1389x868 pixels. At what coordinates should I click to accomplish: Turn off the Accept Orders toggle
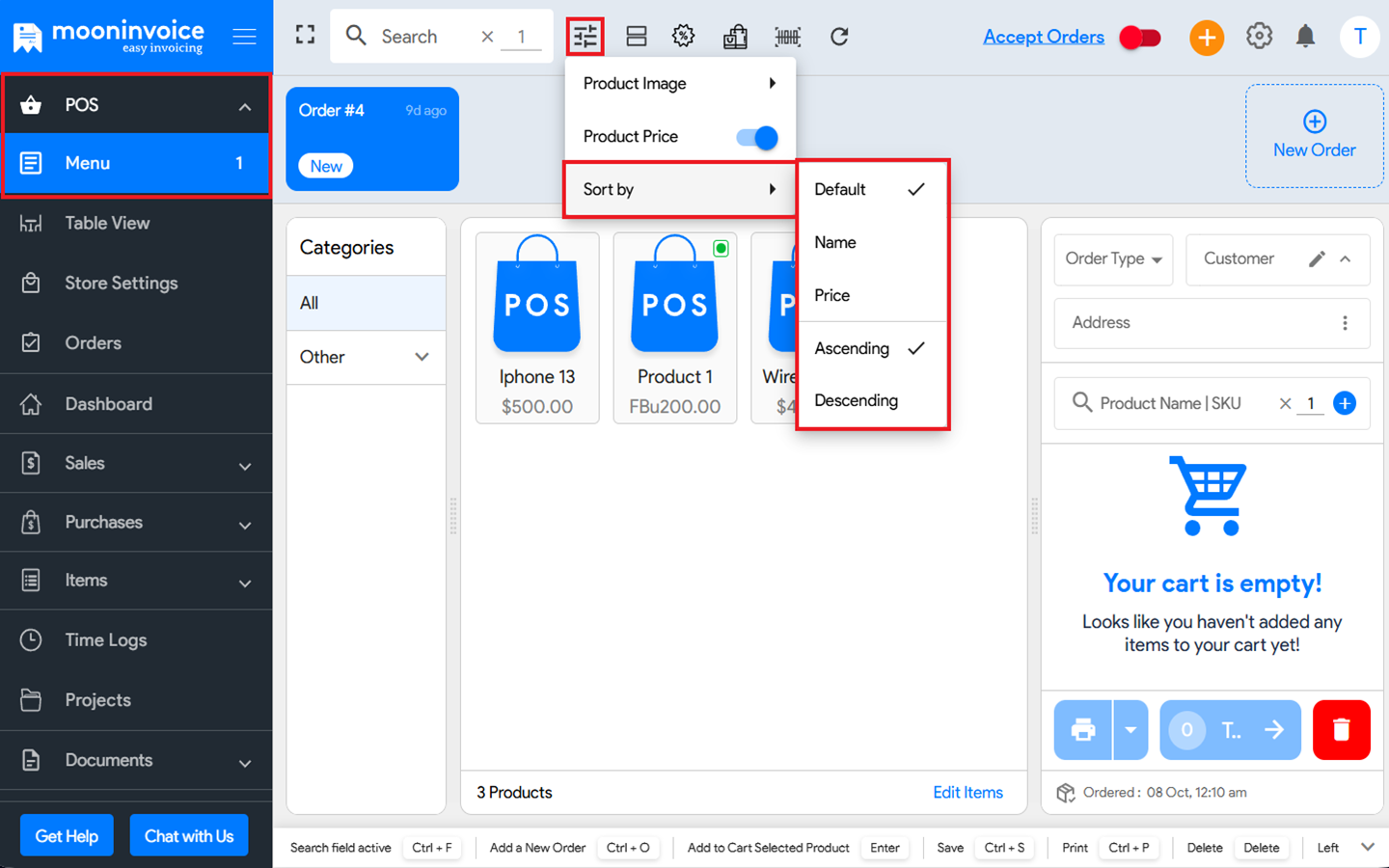pos(1139,36)
